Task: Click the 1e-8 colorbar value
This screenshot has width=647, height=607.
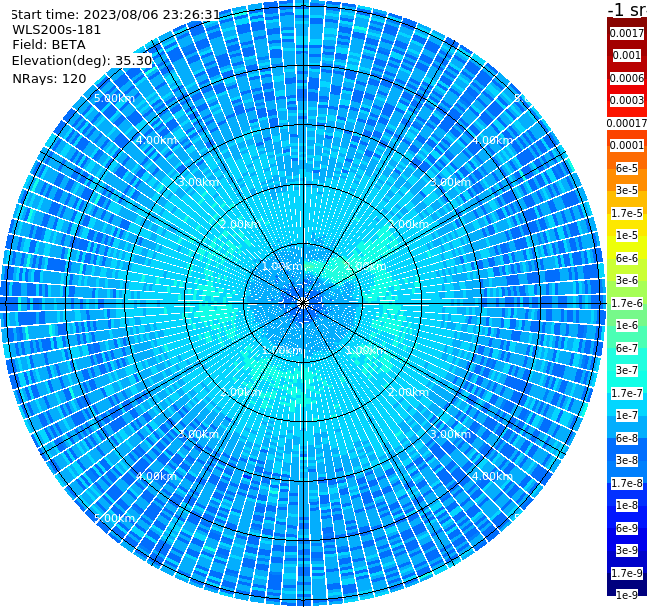Action: (x=627, y=505)
